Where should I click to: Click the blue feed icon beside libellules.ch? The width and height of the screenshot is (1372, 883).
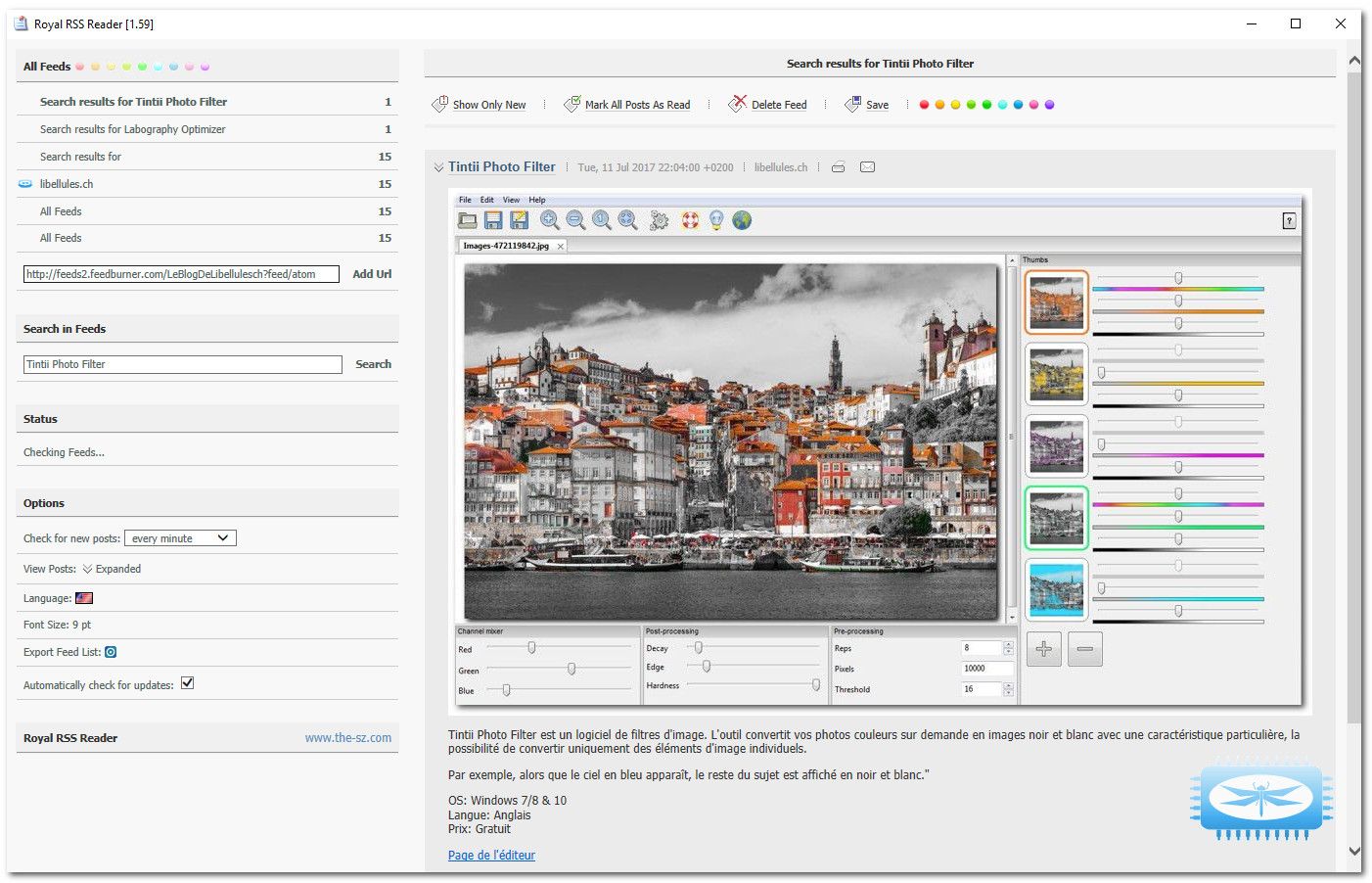click(25, 184)
